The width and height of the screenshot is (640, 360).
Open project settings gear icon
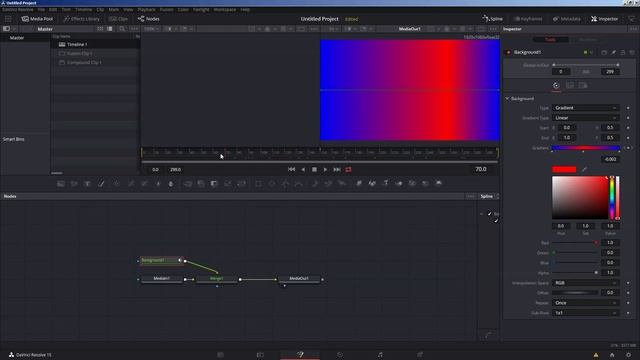pos(629,355)
